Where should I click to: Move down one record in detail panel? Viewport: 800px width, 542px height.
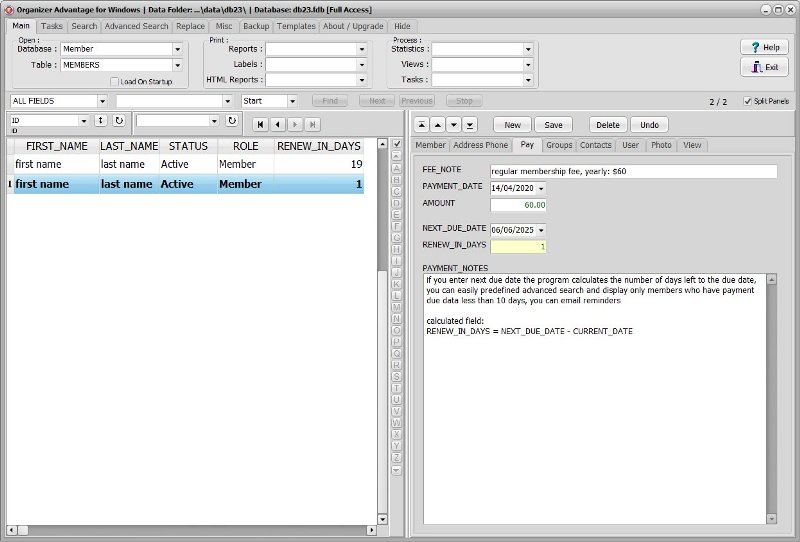454,125
